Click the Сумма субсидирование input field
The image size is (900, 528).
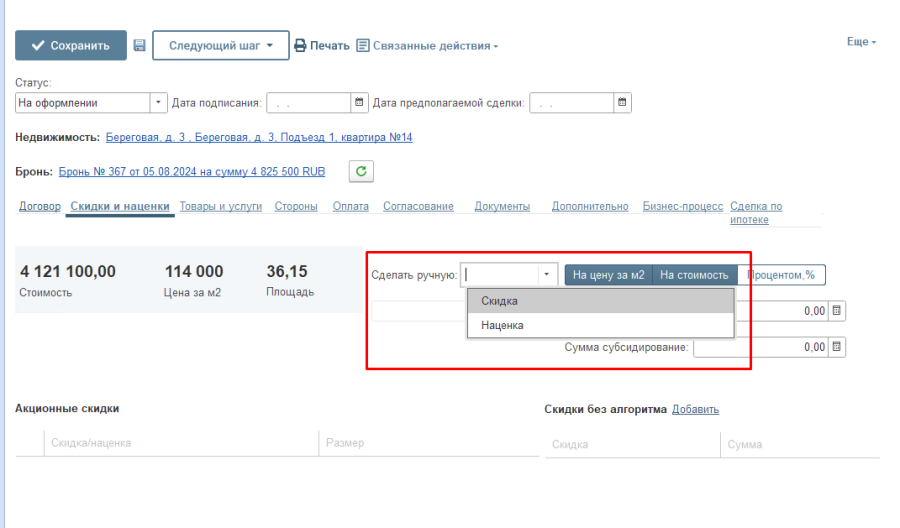[x=759, y=347]
